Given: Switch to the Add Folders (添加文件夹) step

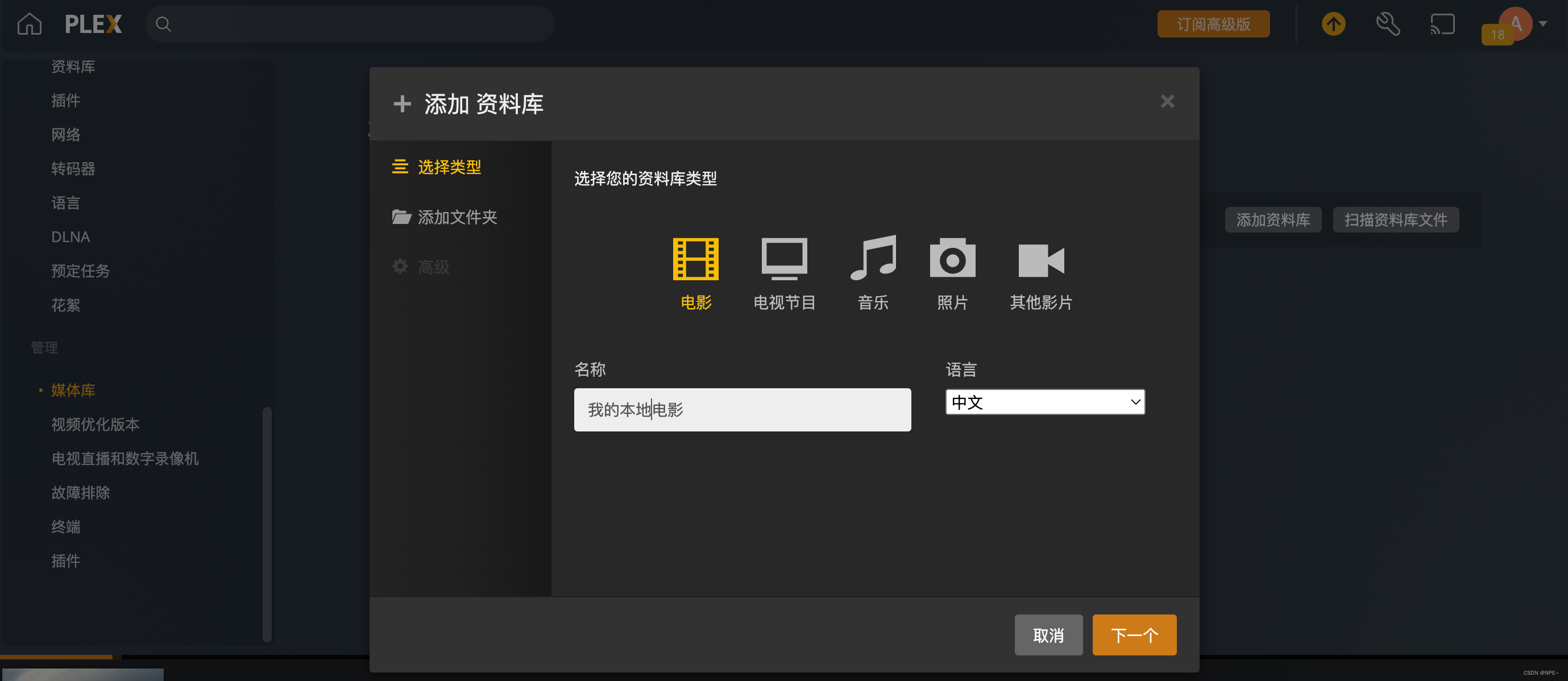Looking at the screenshot, I should (x=457, y=217).
